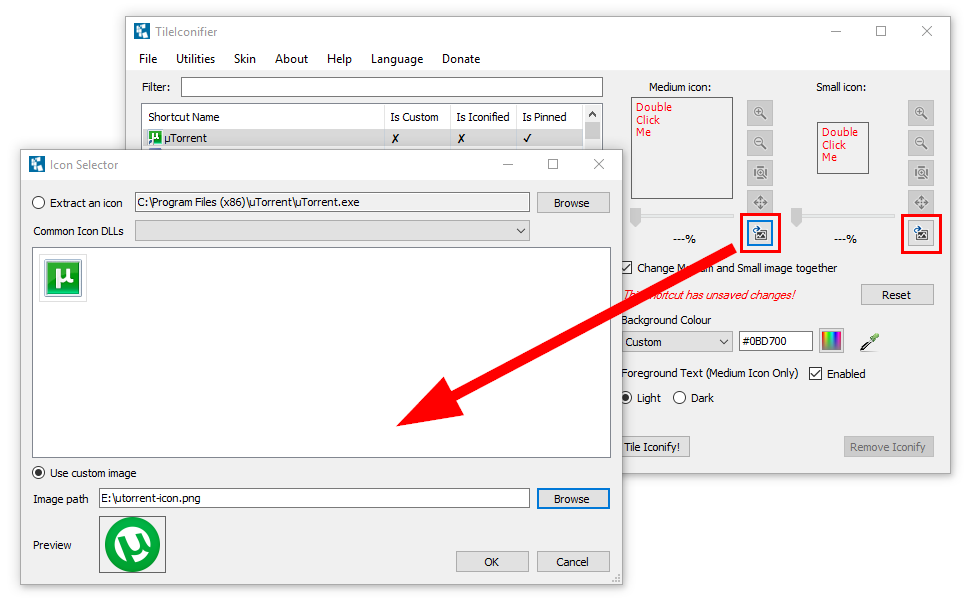Open the Background Colour Custom dropdown

[677, 342]
